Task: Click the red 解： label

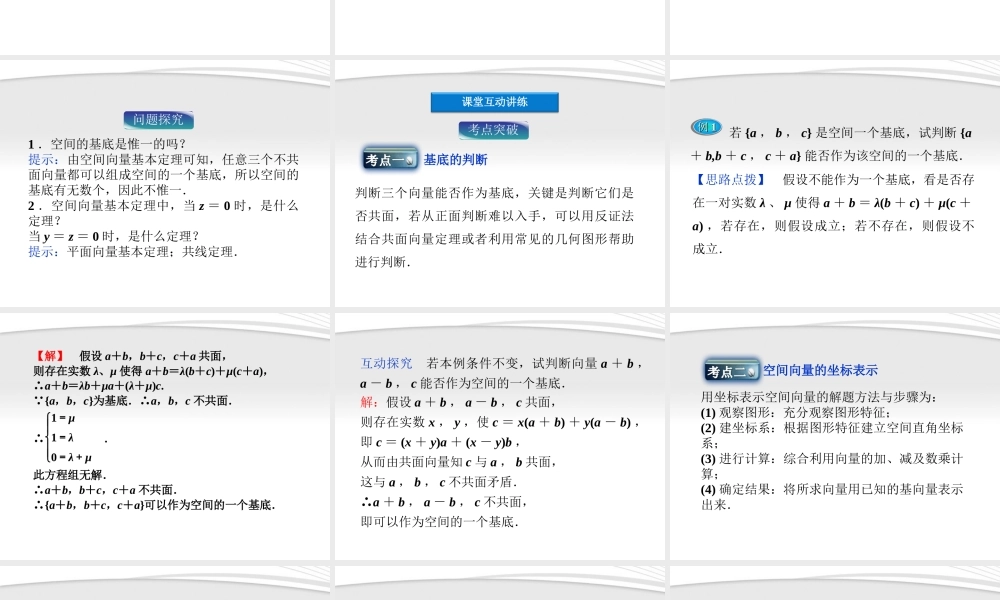Action: pos(369,402)
